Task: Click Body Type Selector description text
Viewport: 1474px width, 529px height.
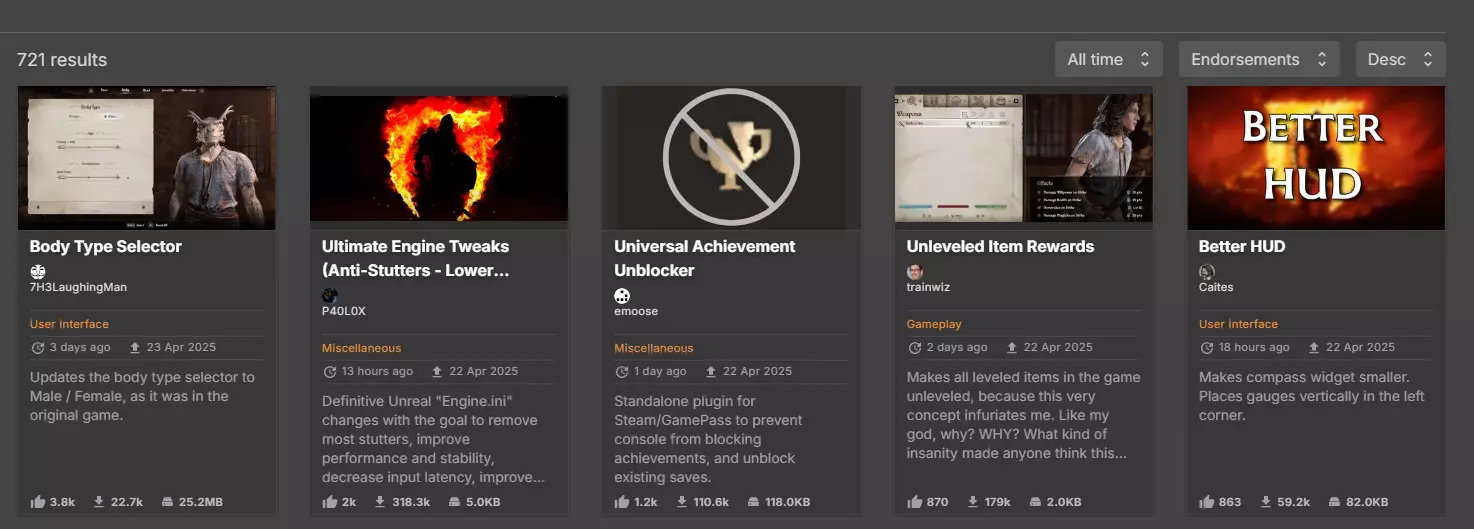Action: [x=142, y=396]
